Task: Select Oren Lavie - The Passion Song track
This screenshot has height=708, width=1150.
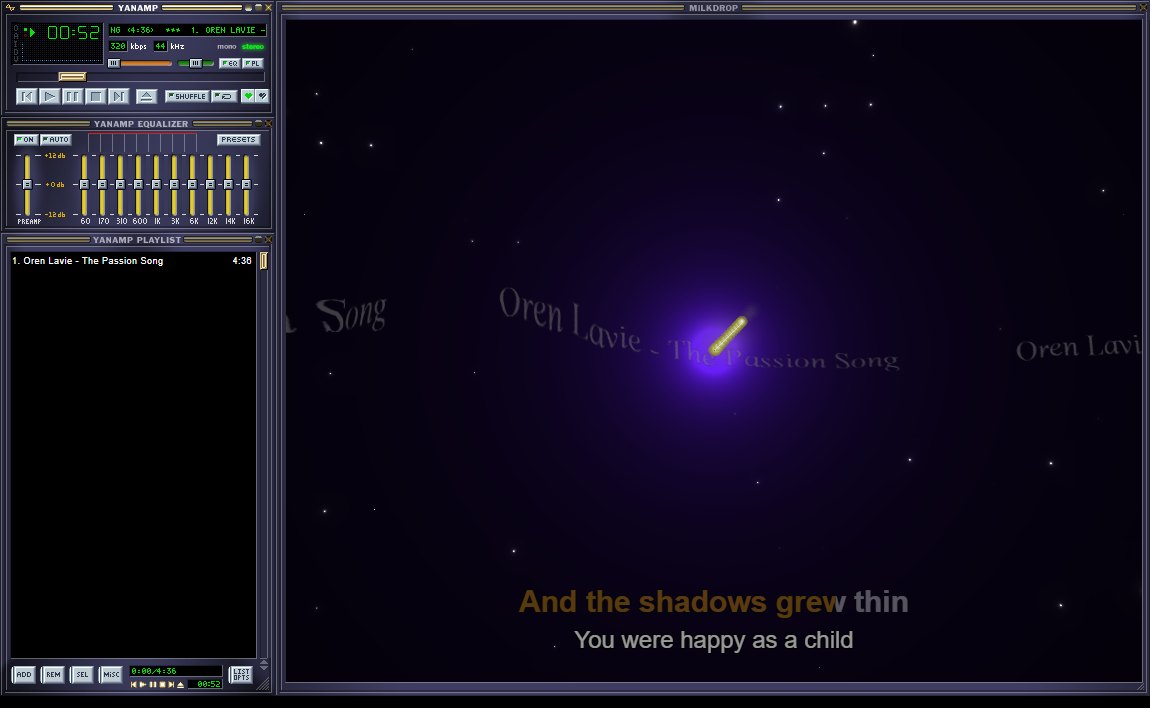Action: (x=132, y=260)
